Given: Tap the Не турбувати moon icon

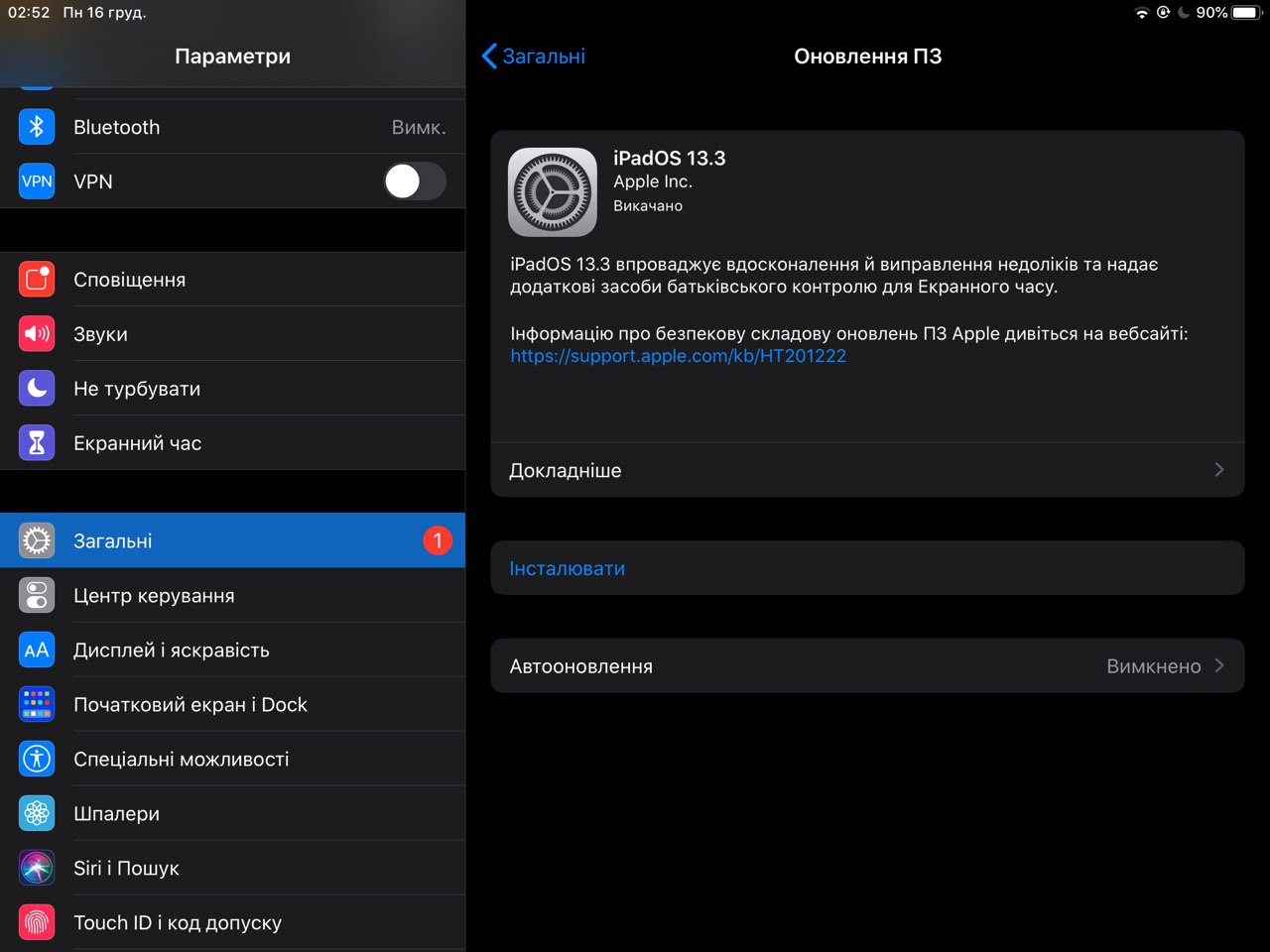Looking at the screenshot, I should pyautogui.click(x=37, y=389).
